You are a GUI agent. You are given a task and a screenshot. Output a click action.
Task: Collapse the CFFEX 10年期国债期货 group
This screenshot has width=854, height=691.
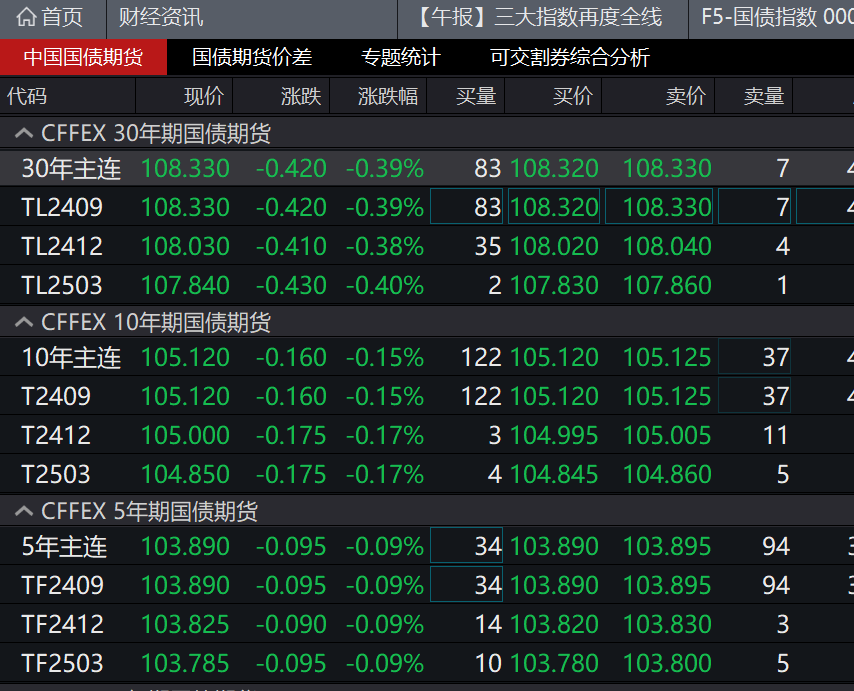tap(24, 322)
